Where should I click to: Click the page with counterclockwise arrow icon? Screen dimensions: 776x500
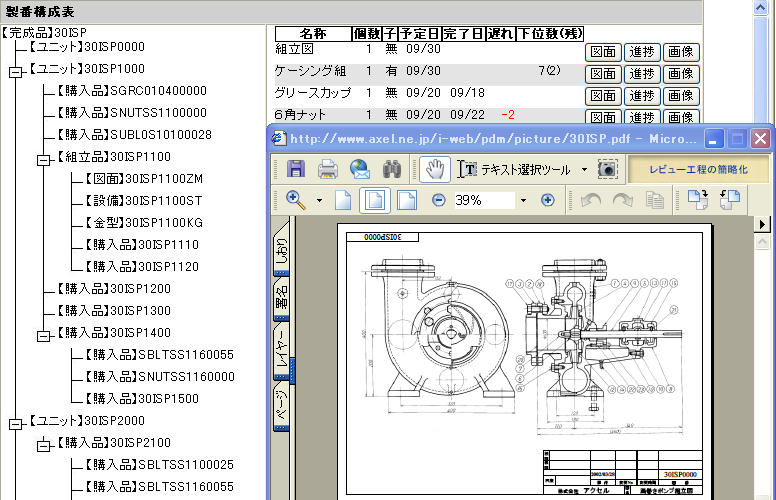[730, 199]
